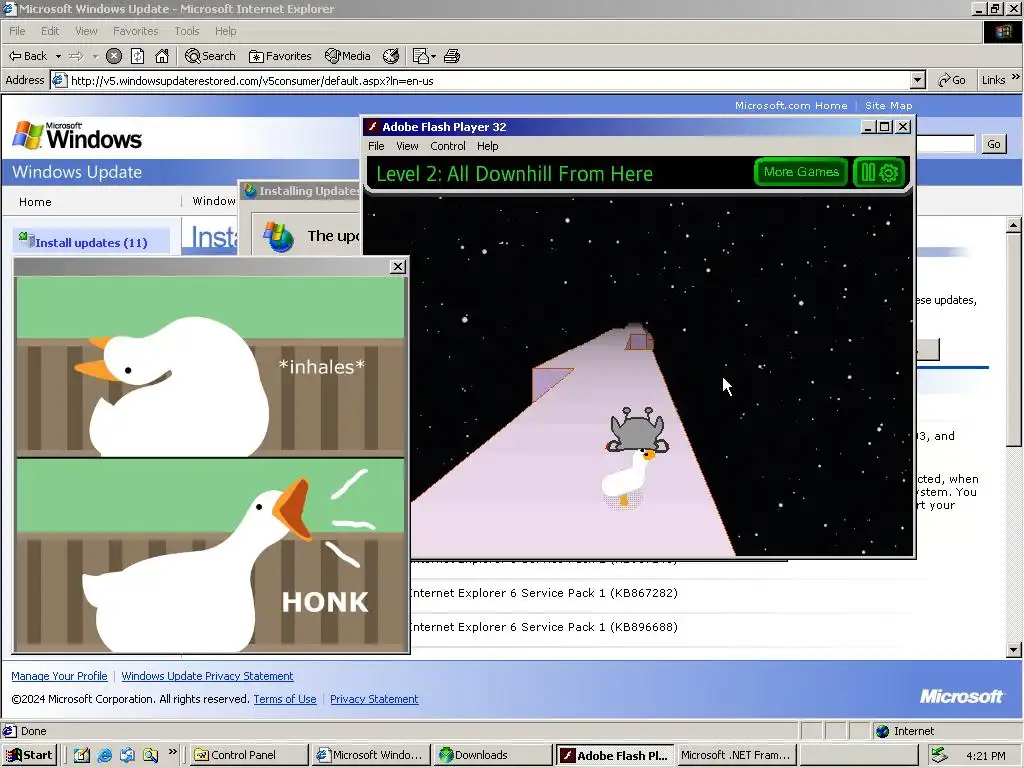1024x768 pixels.
Task: Open the Terms of Use link
Action: pyautogui.click(x=285, y=699)
